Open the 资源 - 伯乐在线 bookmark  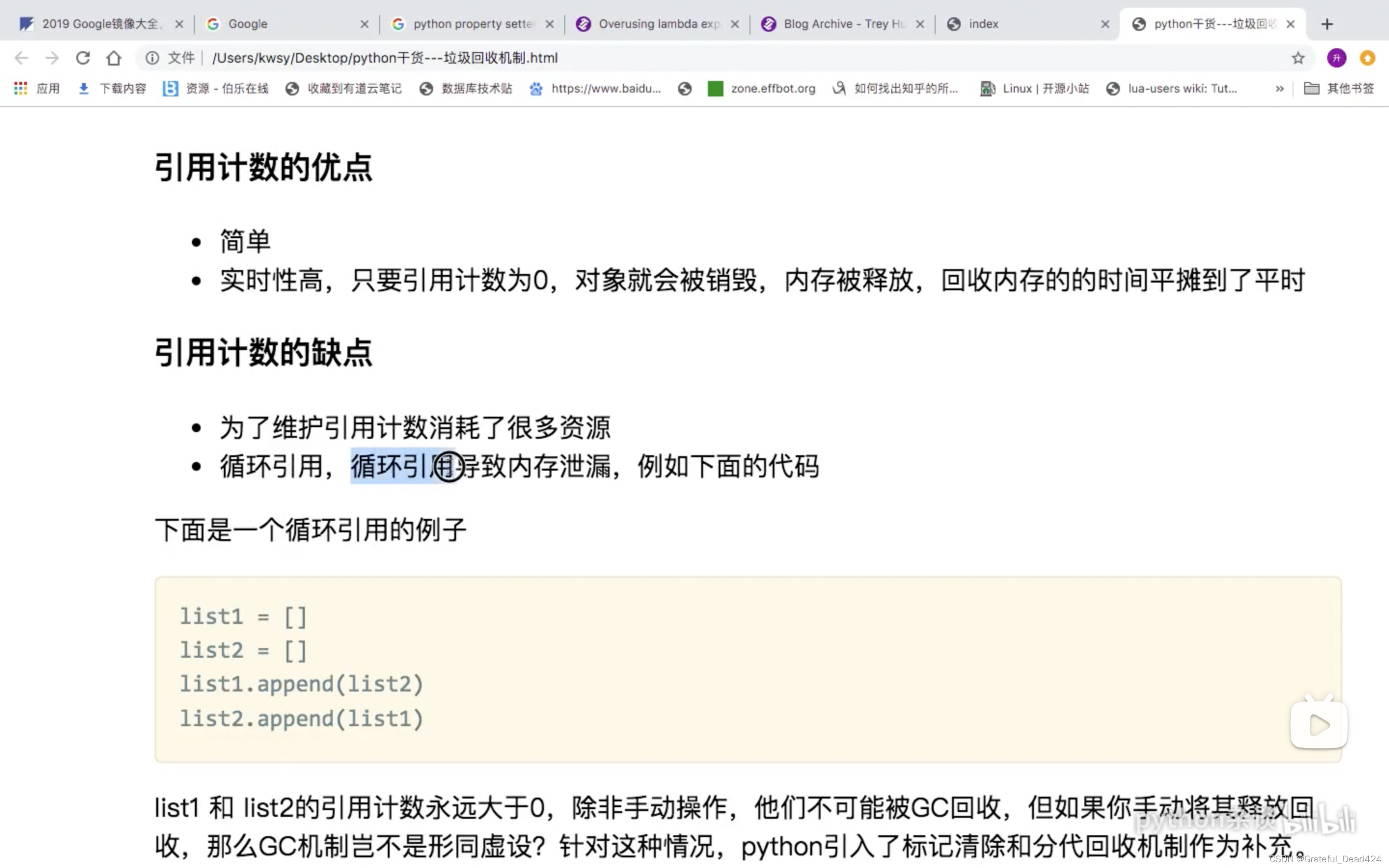click(x=216, y=88)
